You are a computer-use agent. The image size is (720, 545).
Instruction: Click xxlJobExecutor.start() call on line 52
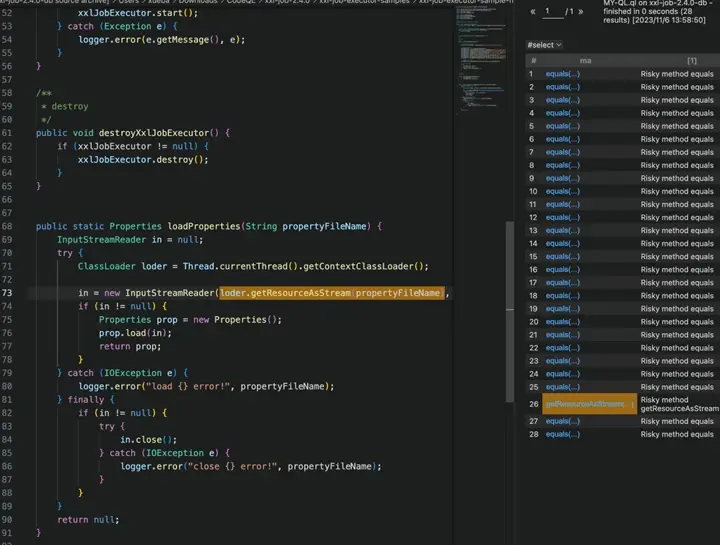pyautogui.click(x=138, y=13)
